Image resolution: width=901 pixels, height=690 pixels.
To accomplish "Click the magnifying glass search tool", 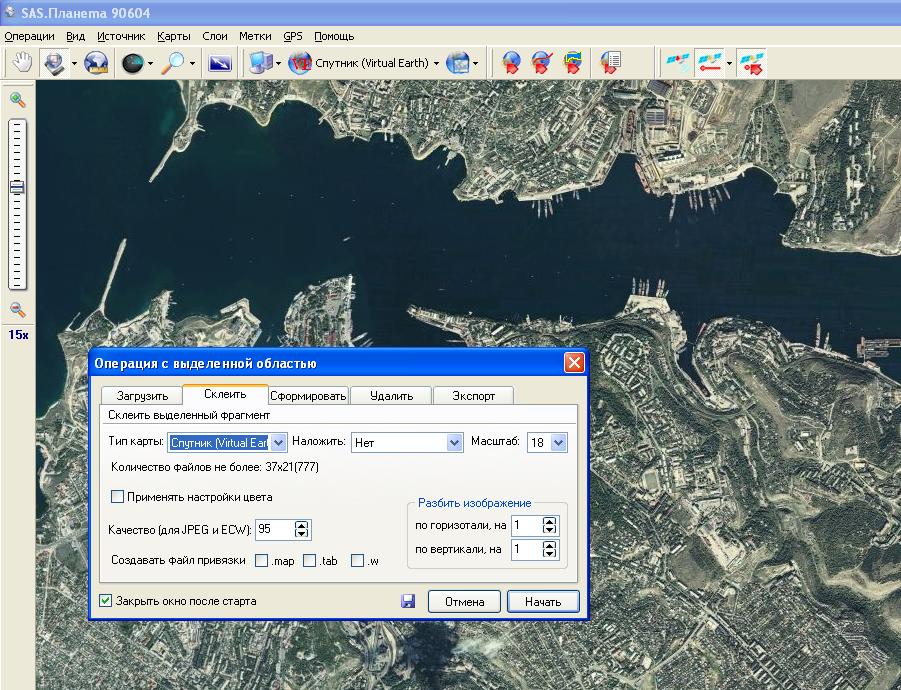I will click(174, 63).
